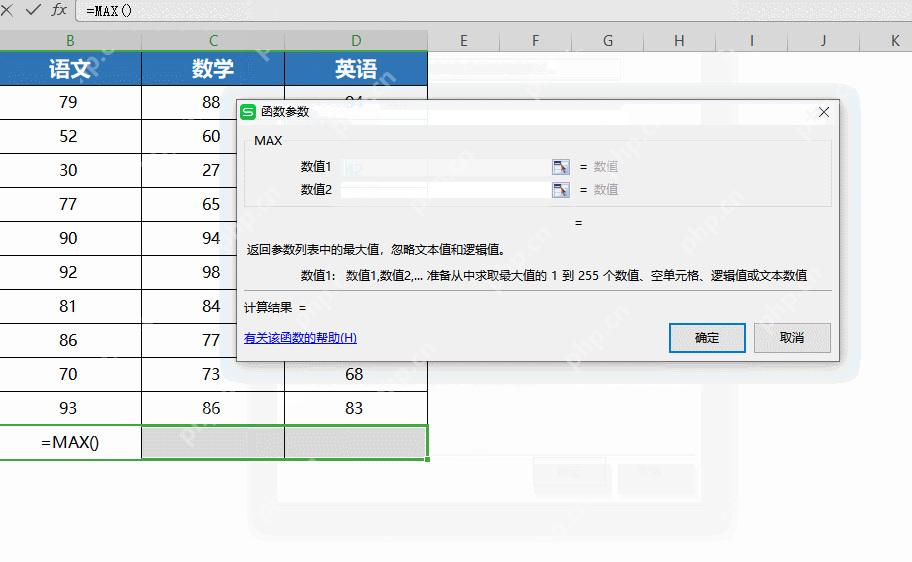Select column C header
The height and width of the screenshot is (562, 912).
pyautogui.click(x=213, y=41)
